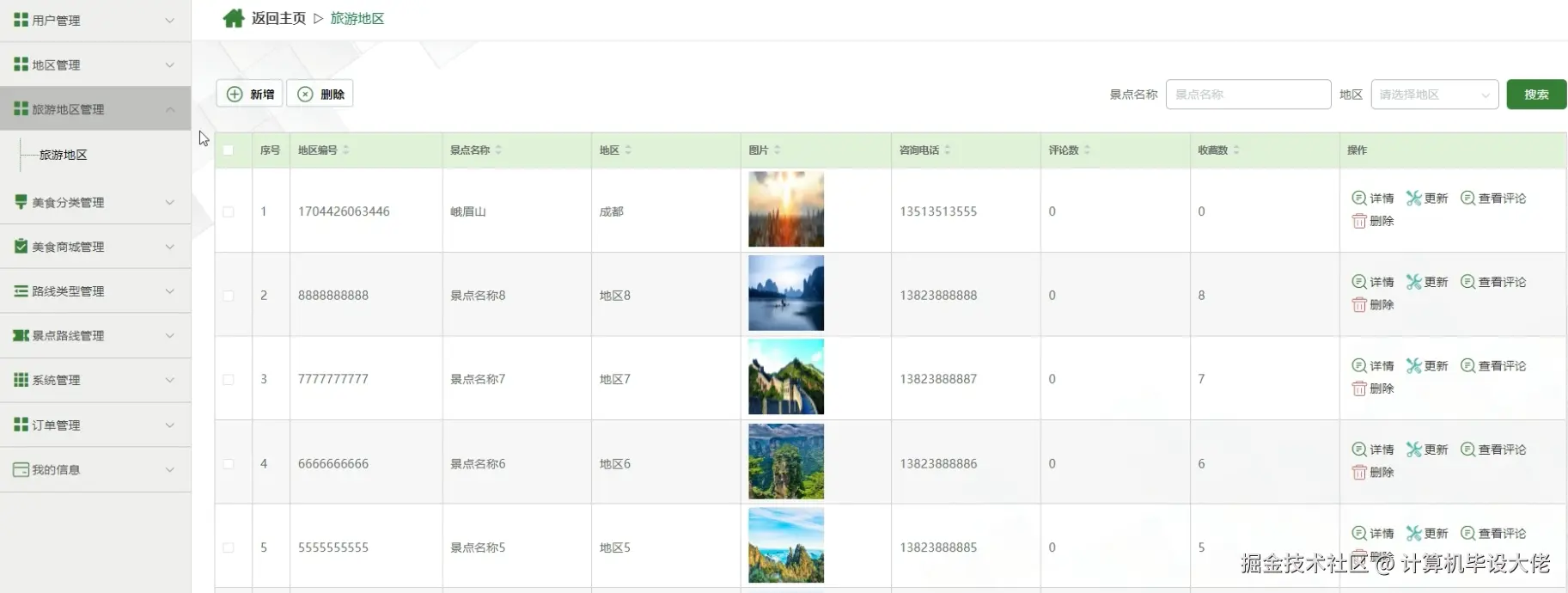The height and width of the screenshot is (593, 1568).
Task: Click the 美食商城管理 clipboard icon
Action: point(21,247)
